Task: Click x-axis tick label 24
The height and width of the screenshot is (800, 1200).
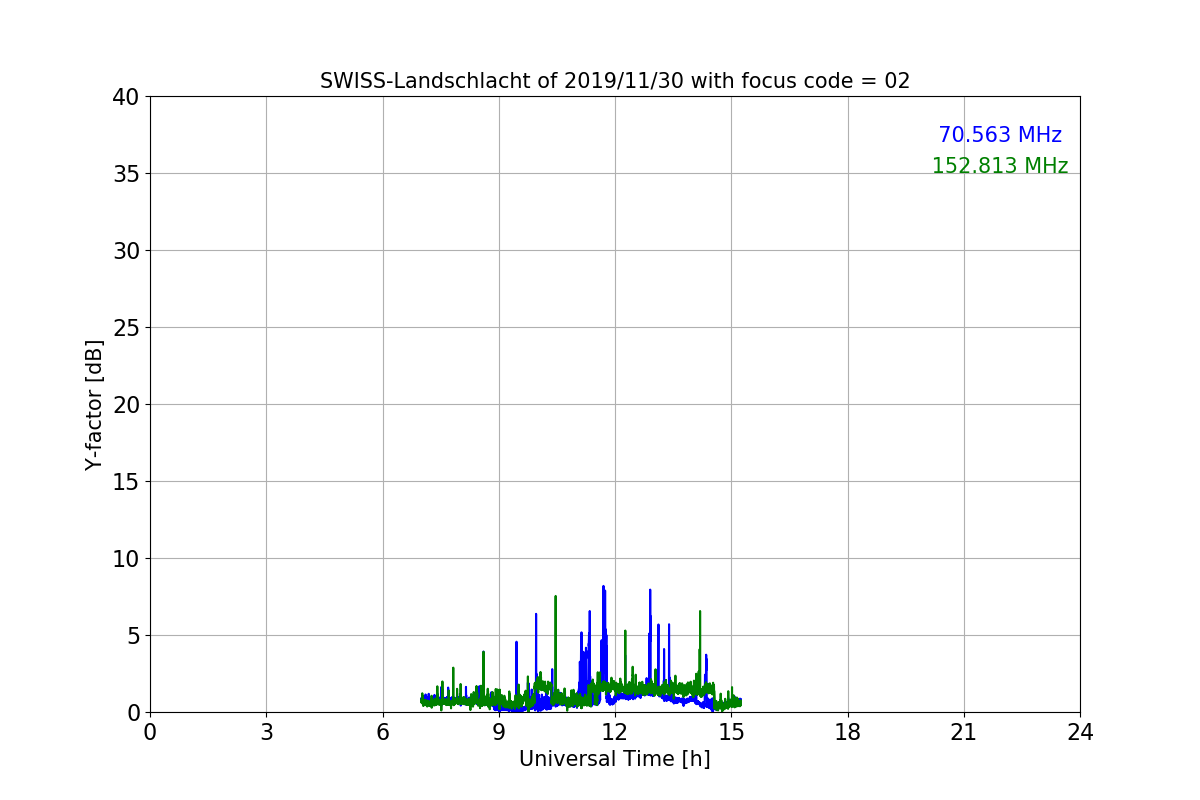Action: pyautogui.click(x=1080, y=732)
